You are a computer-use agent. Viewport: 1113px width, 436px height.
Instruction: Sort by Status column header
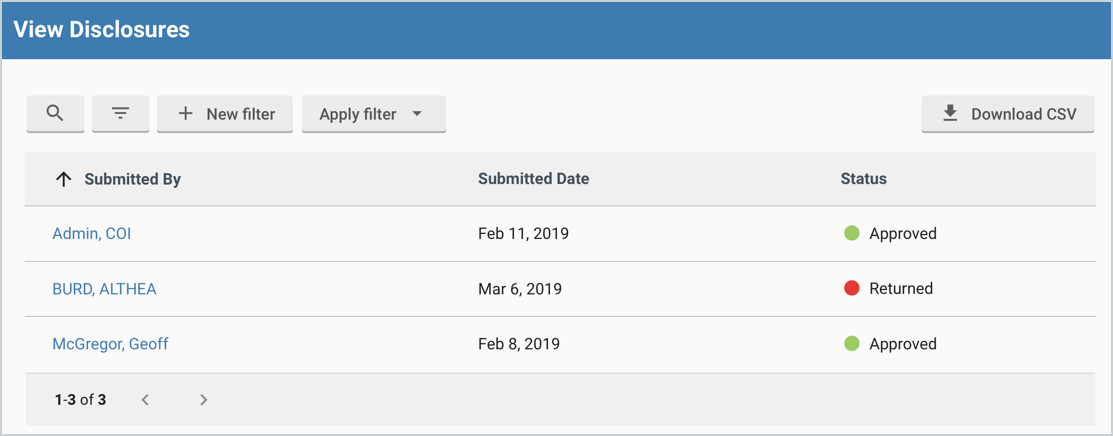pyautogui.click(x=863, y=179)
